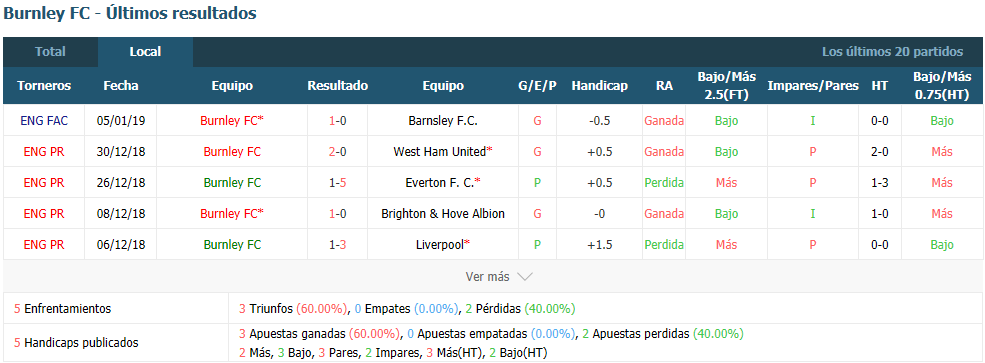Image resolution: width=985 pixels, height=363 pixels.
Task: Open the 1-3 result against Liverpool
Action: [x=337, y=244]
